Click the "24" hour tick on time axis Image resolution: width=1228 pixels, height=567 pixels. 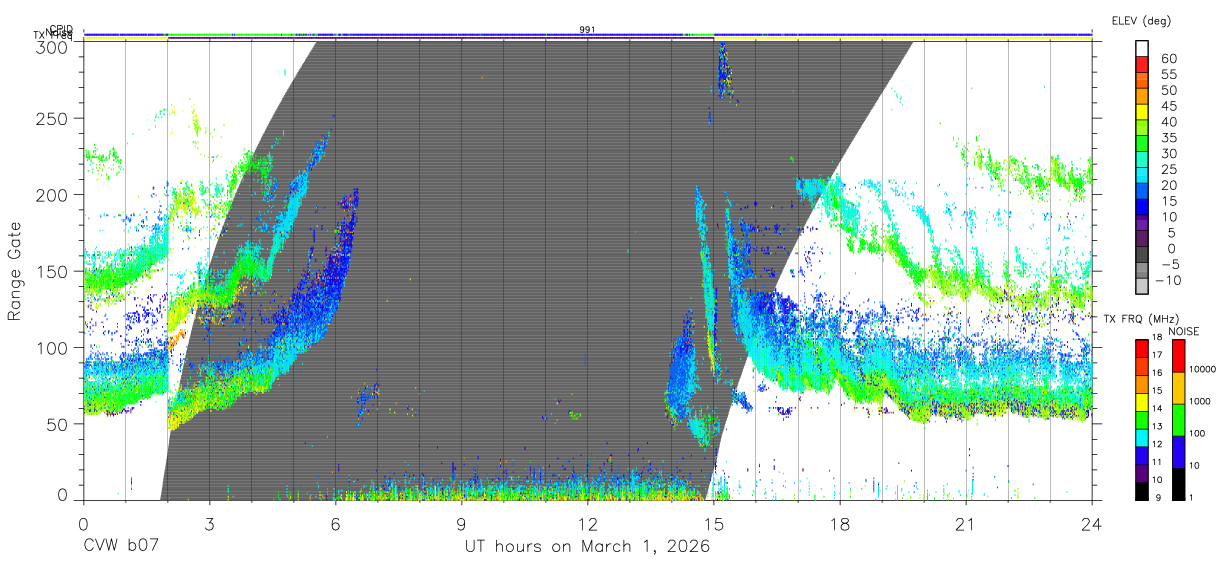[x=1092, y=523]
